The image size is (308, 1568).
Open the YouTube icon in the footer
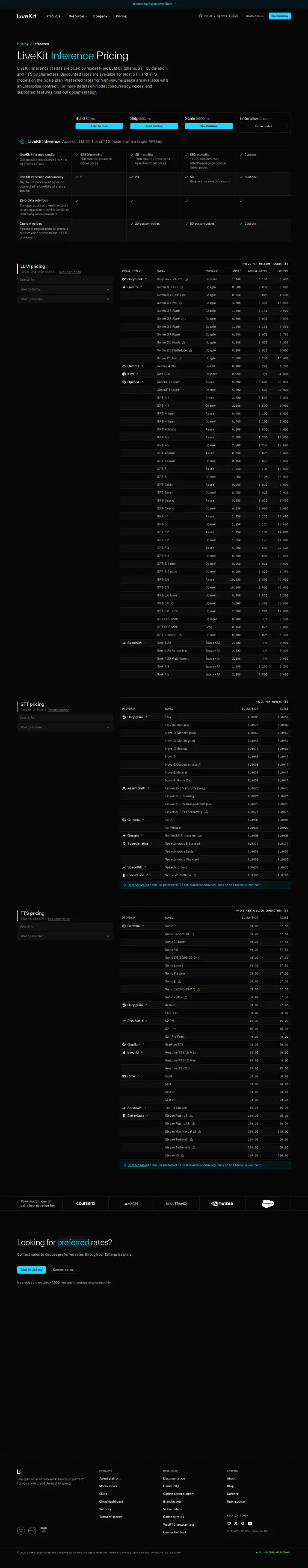pyautogui.click(x=250, y=1524)
